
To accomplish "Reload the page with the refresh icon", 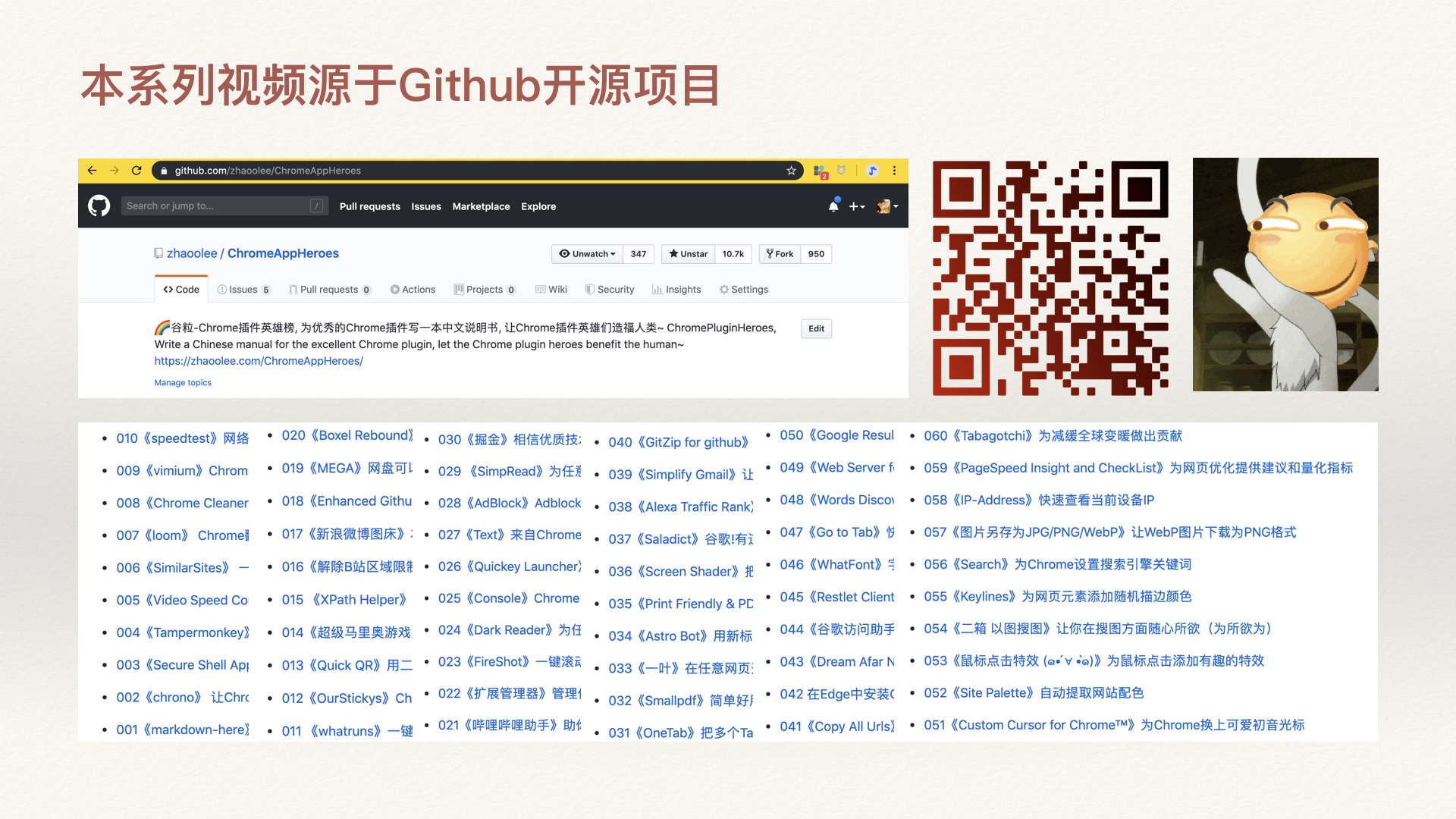I will pos(136,171).
